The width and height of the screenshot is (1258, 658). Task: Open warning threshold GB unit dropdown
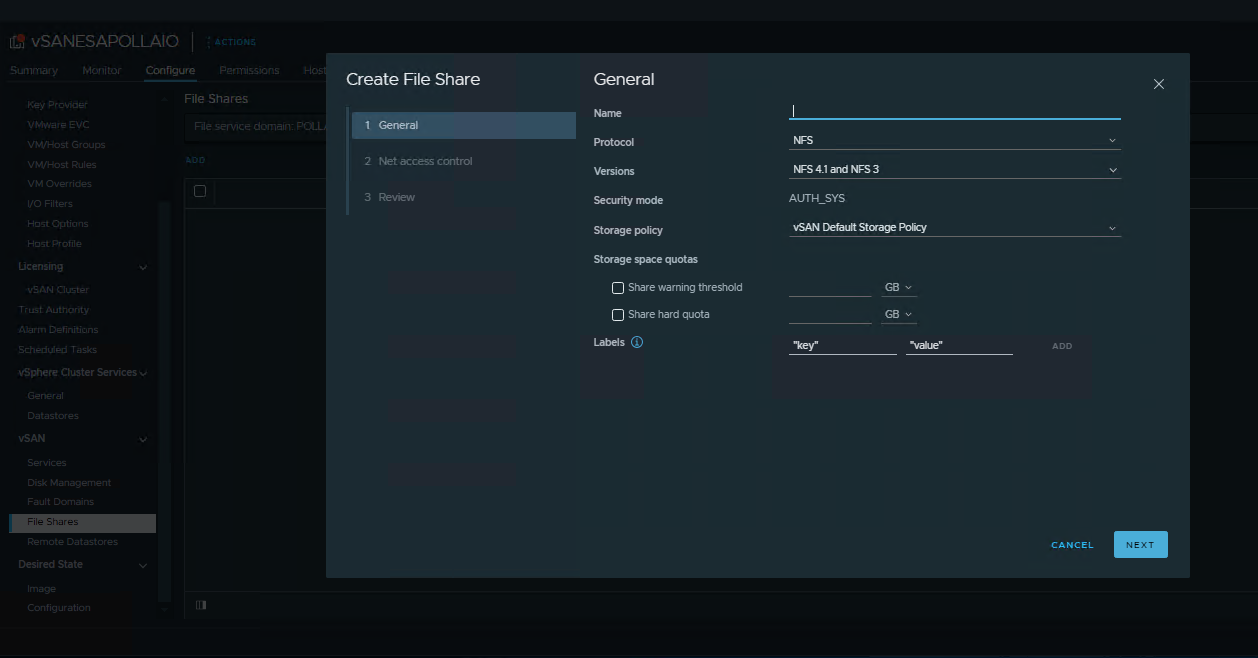[x=899, y=288]
